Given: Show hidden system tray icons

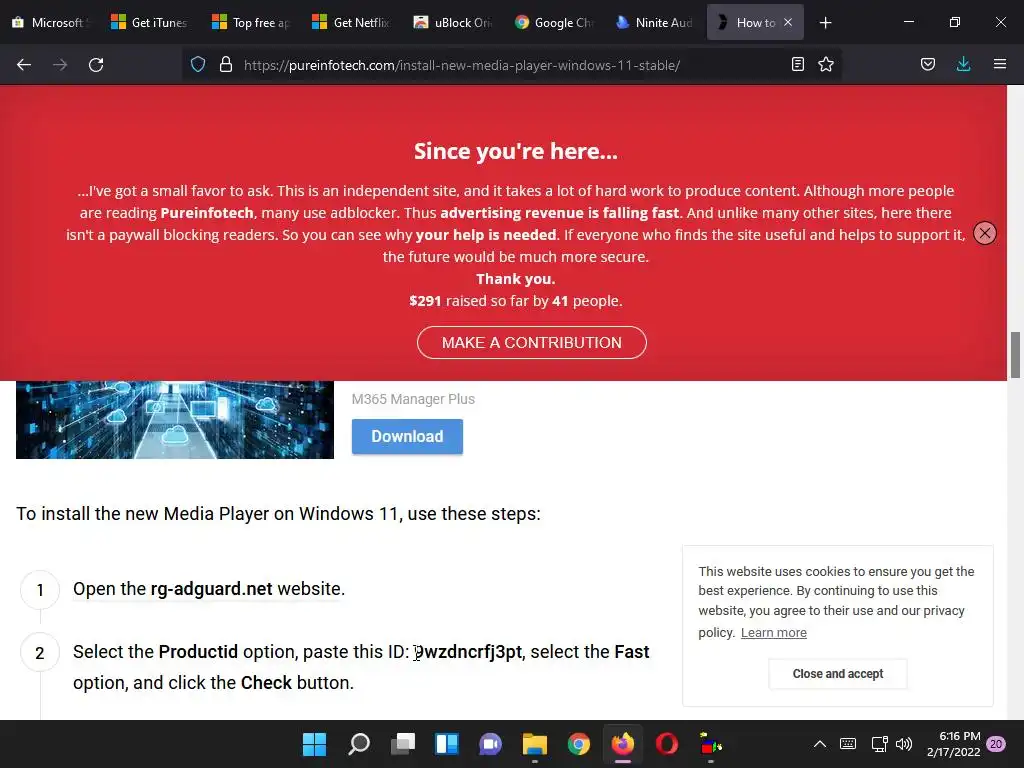Looking at the screenshot, I should 820,744.
